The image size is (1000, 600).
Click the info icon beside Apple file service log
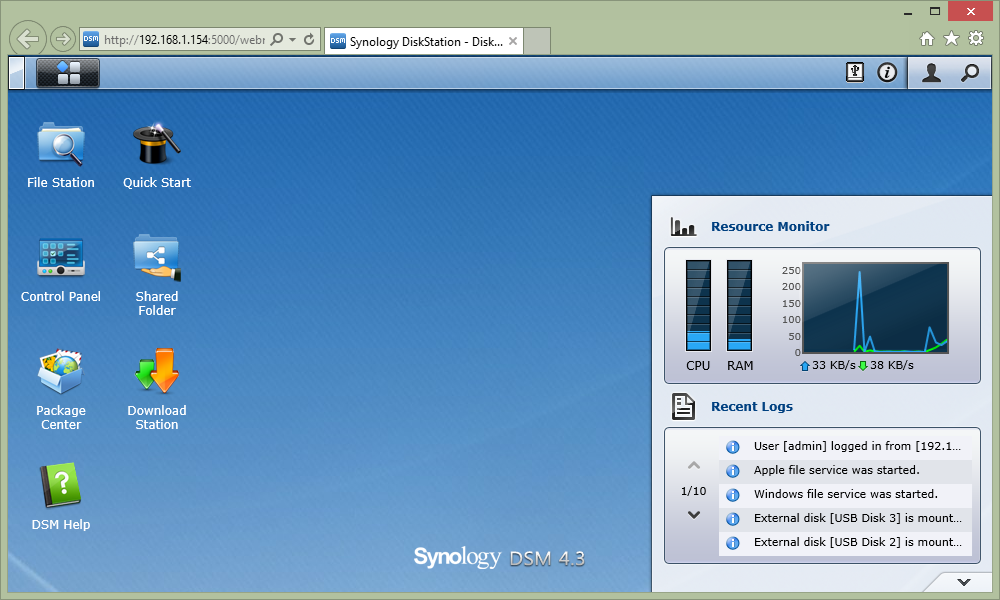733,471
